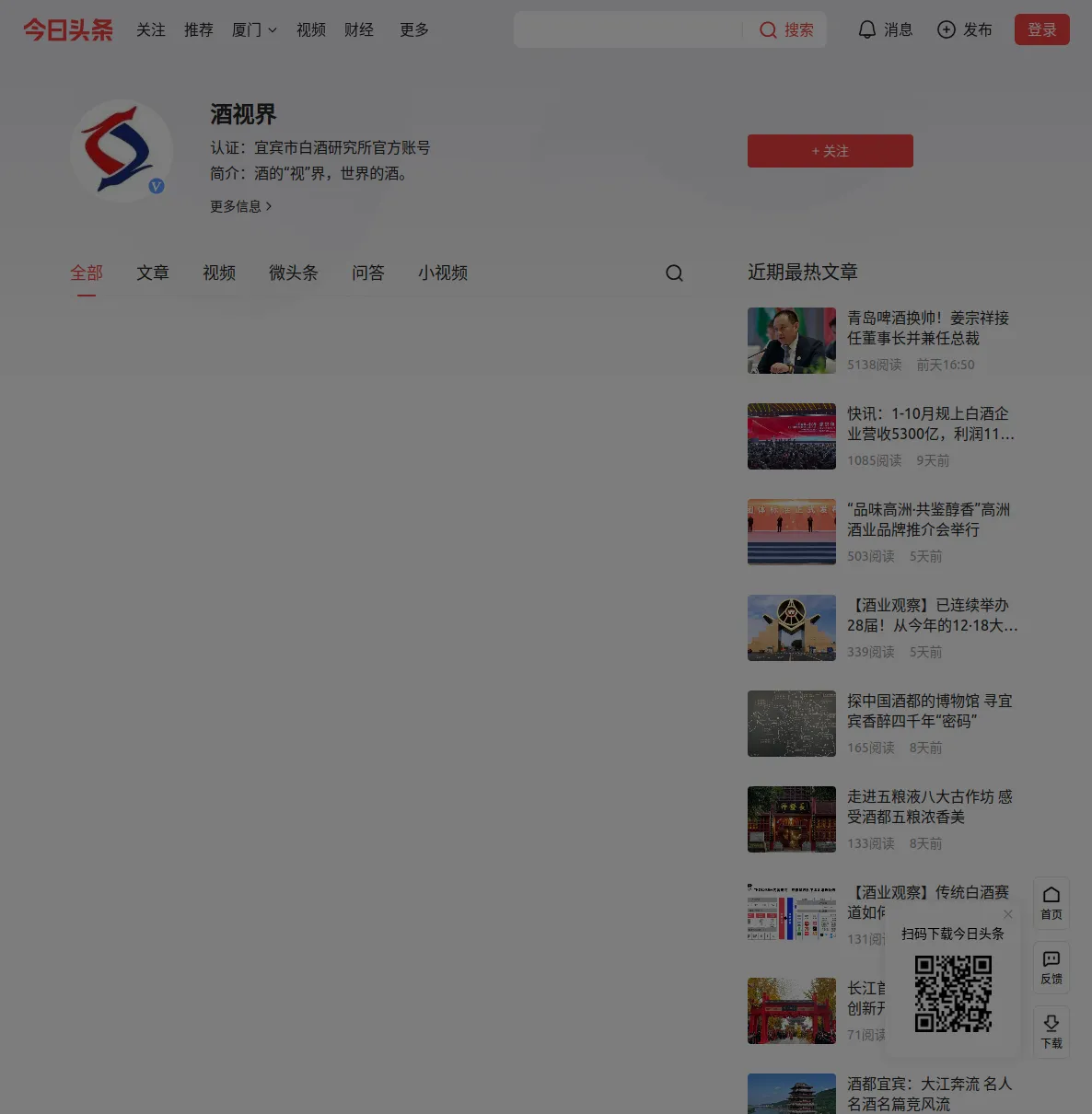Close the QR code popup
The height and width of the screenshot is (1114, 1092).
[x=1008, y=914]
